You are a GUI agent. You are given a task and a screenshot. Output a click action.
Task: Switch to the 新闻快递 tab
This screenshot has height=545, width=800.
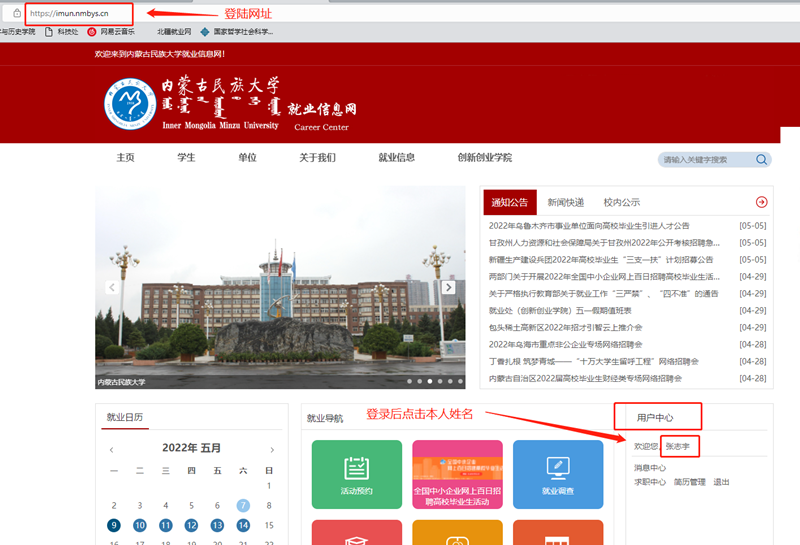[565, 203]
